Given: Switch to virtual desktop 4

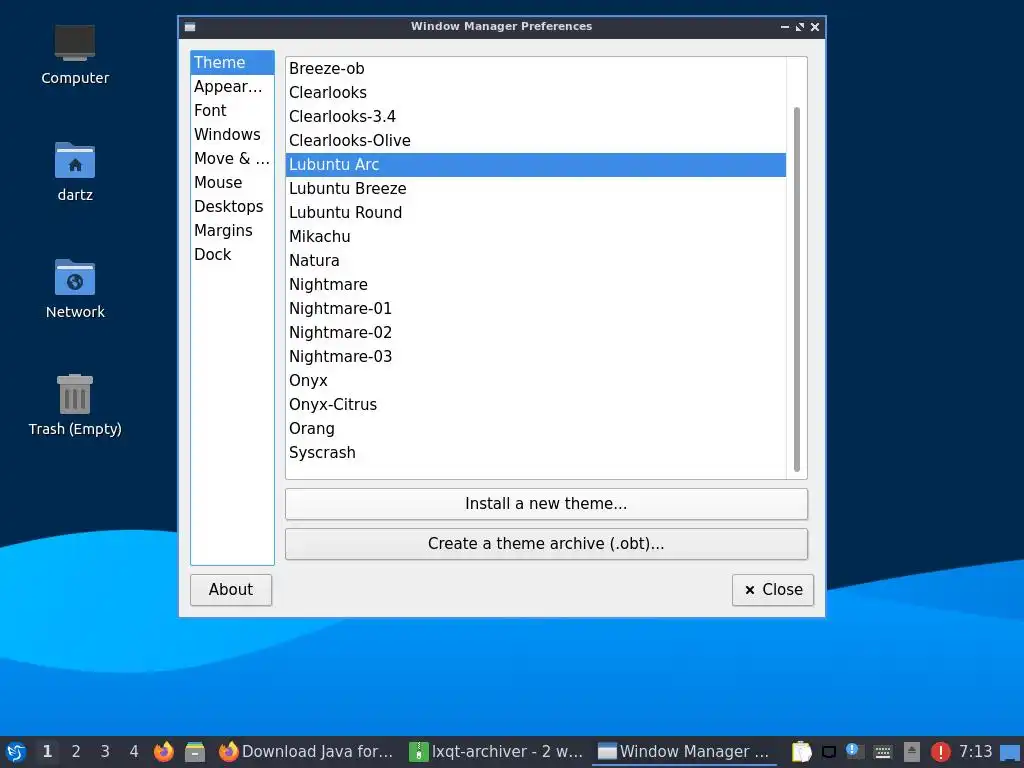Looking at the screenshot, I should click(134, 752).
